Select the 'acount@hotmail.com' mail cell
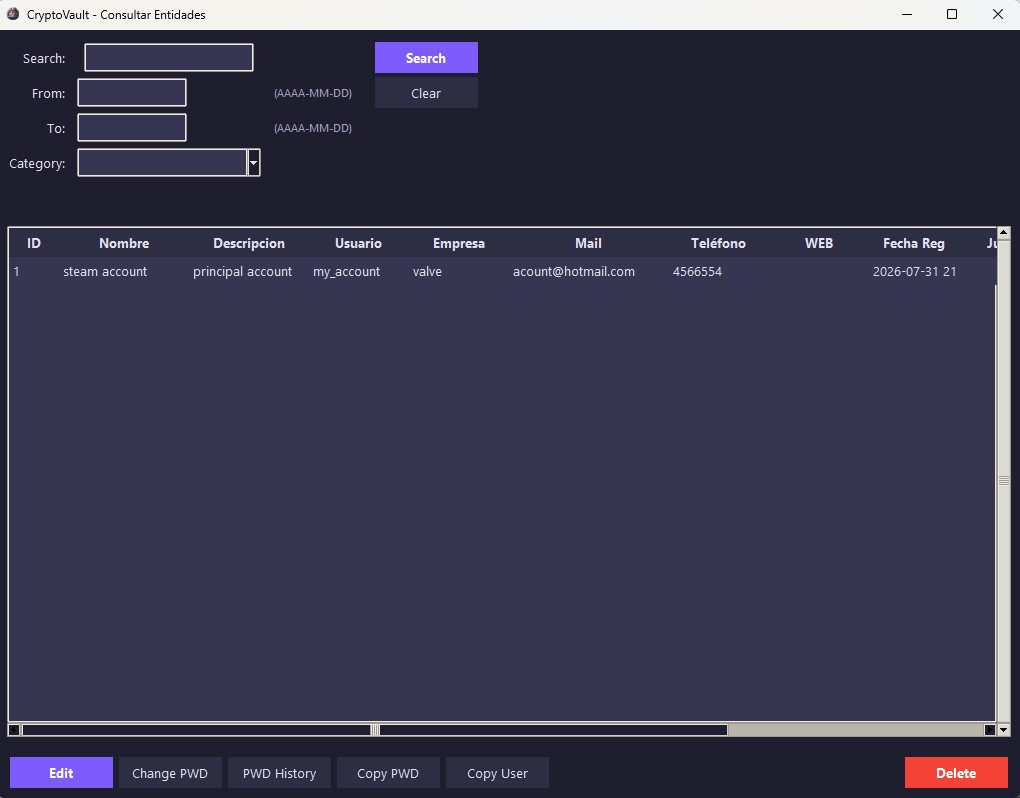 573,271
